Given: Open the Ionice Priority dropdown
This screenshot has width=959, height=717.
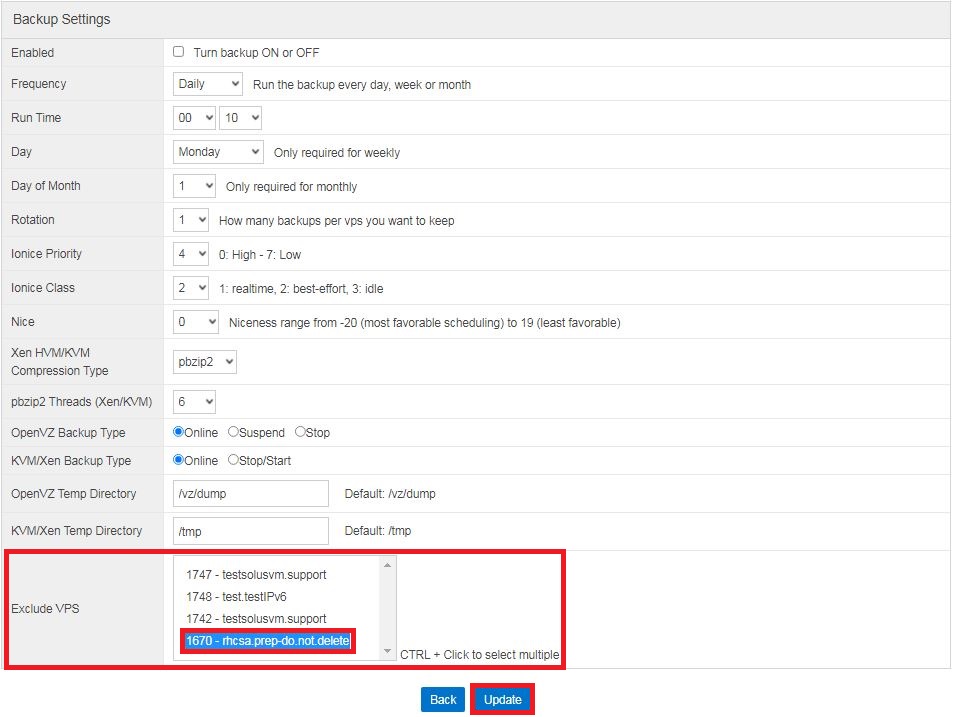Looking at the screenshot, I should 191,254.
